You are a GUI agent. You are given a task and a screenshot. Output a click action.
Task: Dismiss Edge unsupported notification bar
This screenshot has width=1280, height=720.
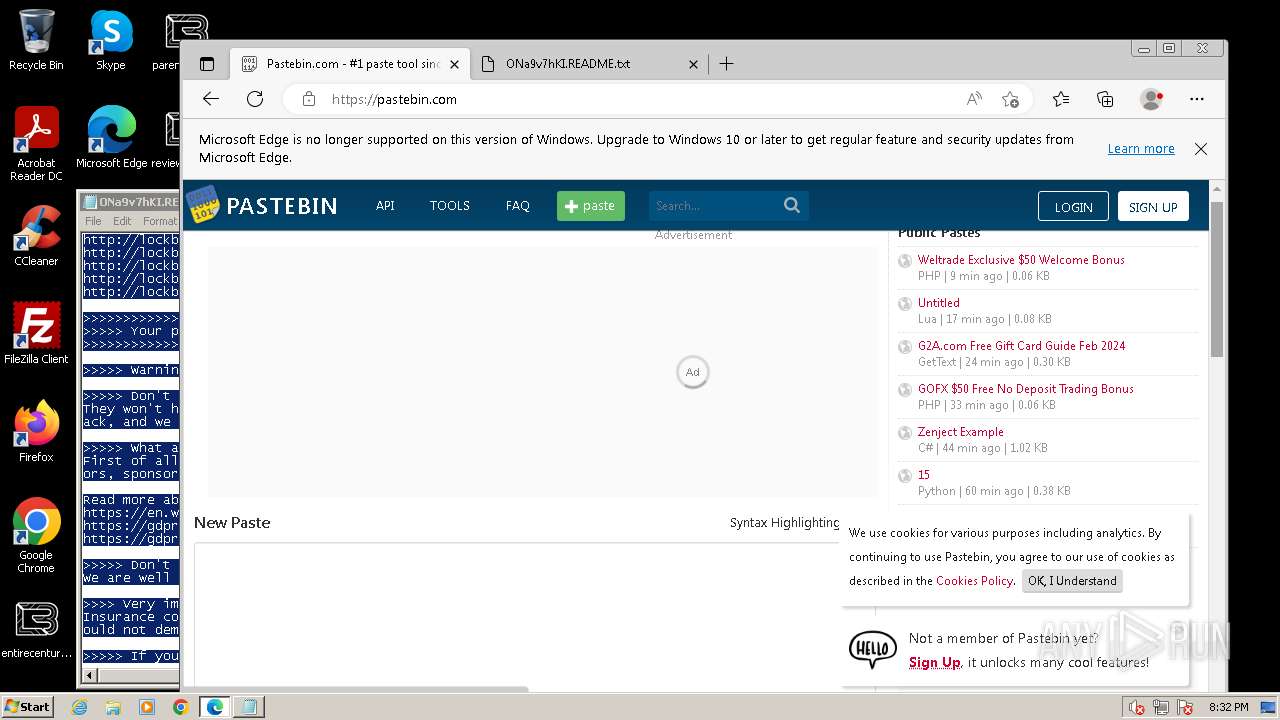tap(1201, 149)
